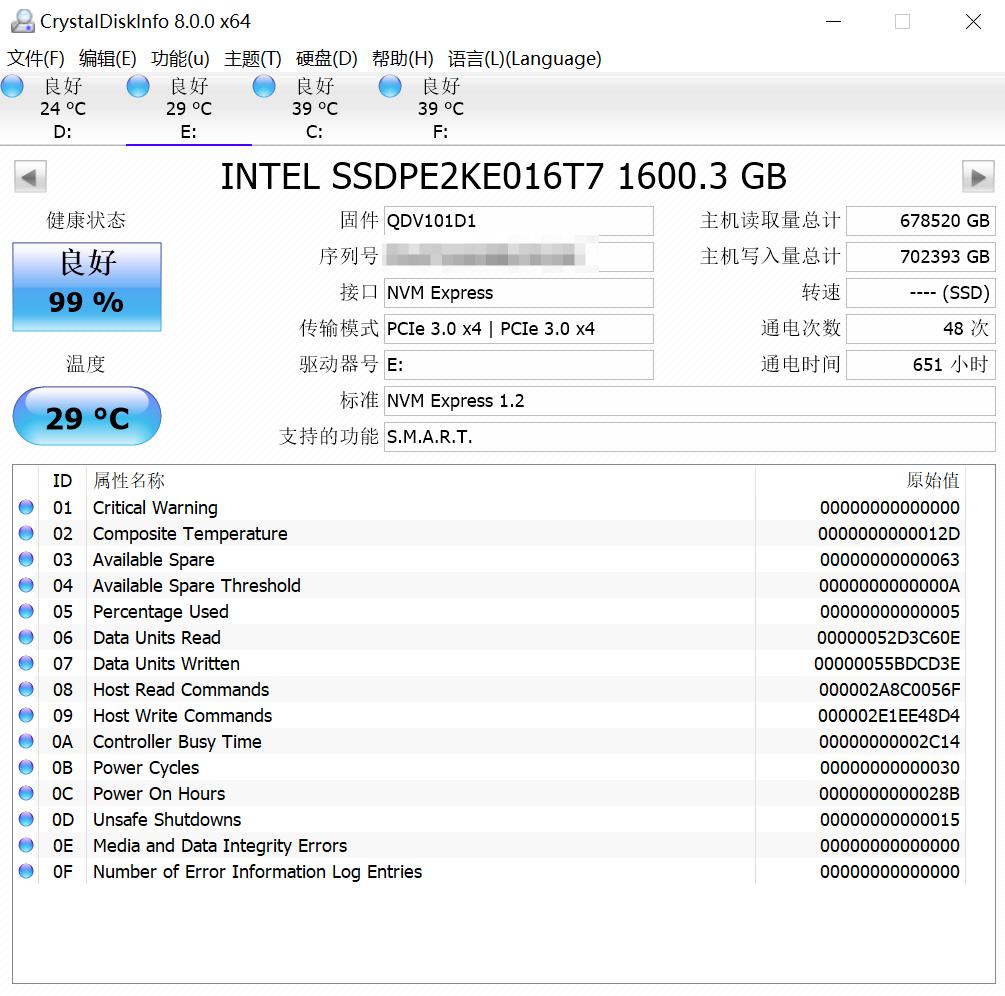Image resolution: width=1005 pixels, height=996 pixels.
Task: Click the blue 29 °C temperature badge
Action: point(86,416)
